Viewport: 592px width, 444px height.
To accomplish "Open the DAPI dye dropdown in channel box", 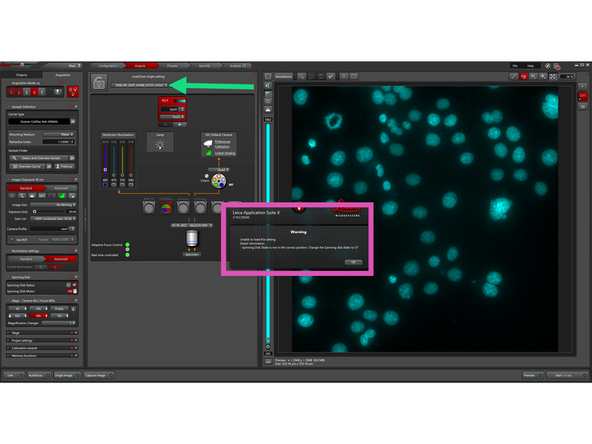I will click(173, 109).
